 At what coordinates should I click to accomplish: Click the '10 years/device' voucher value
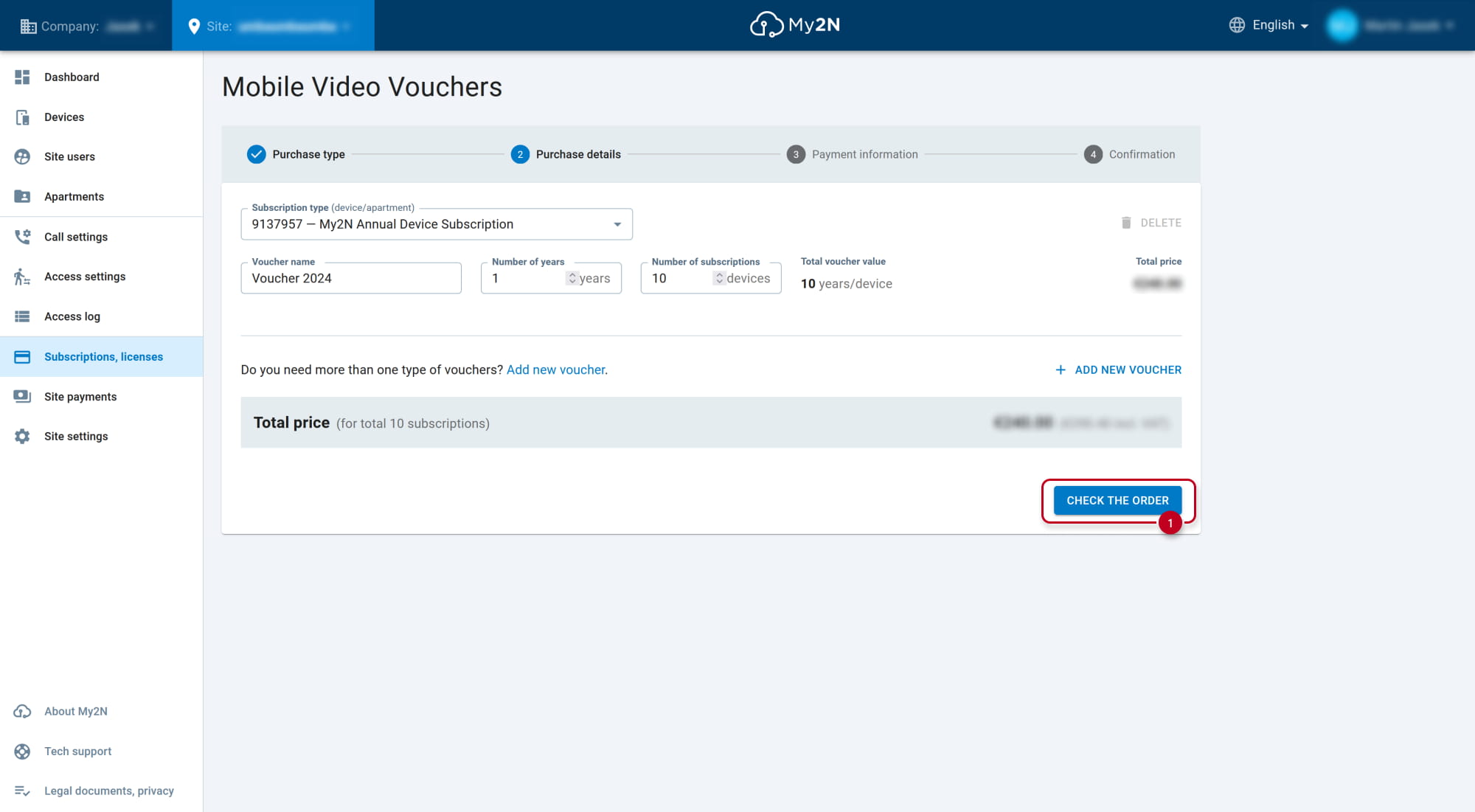click(x=846, y=284)
